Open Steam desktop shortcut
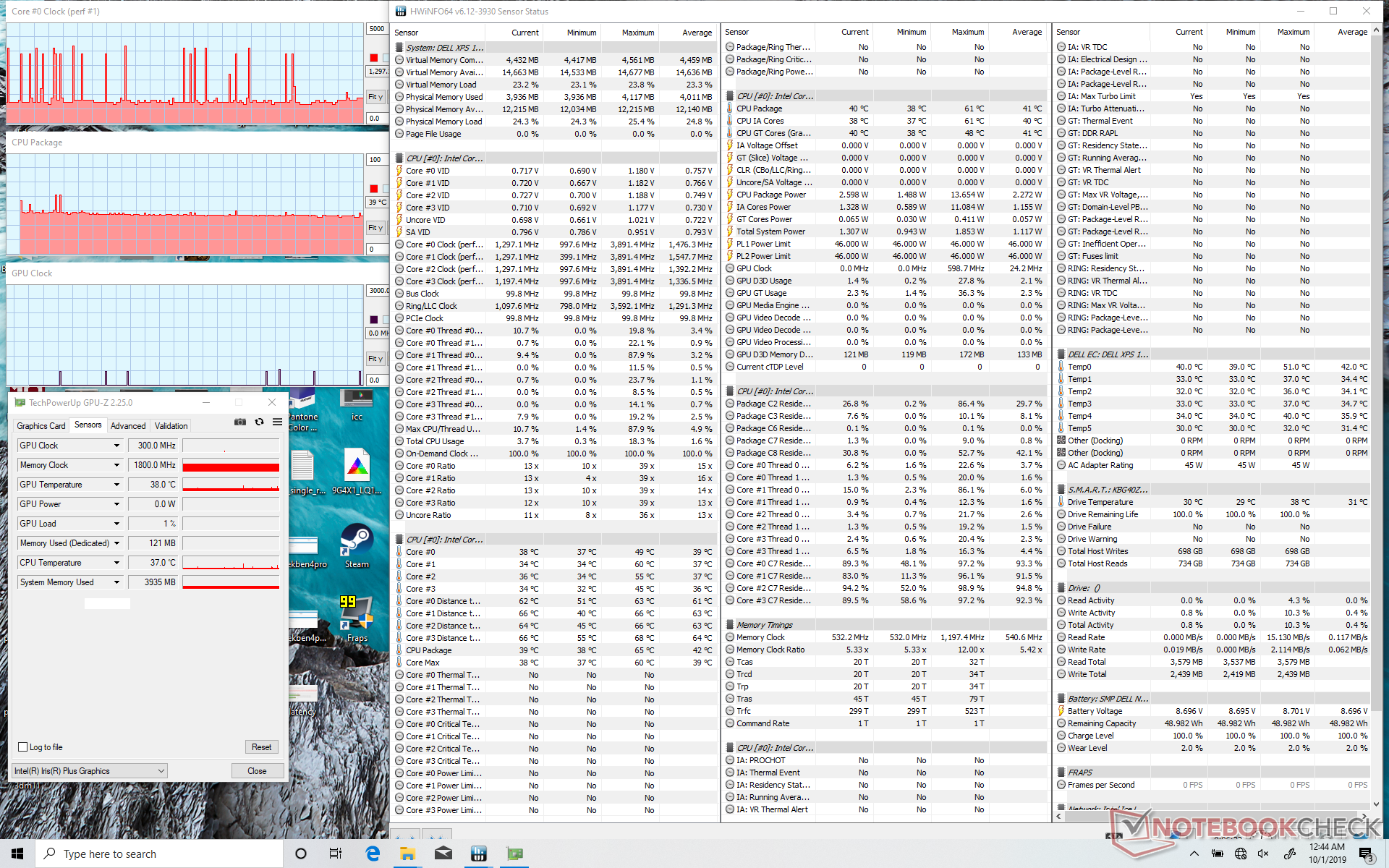The image size is (1389, 868). [x=357, y=546]
